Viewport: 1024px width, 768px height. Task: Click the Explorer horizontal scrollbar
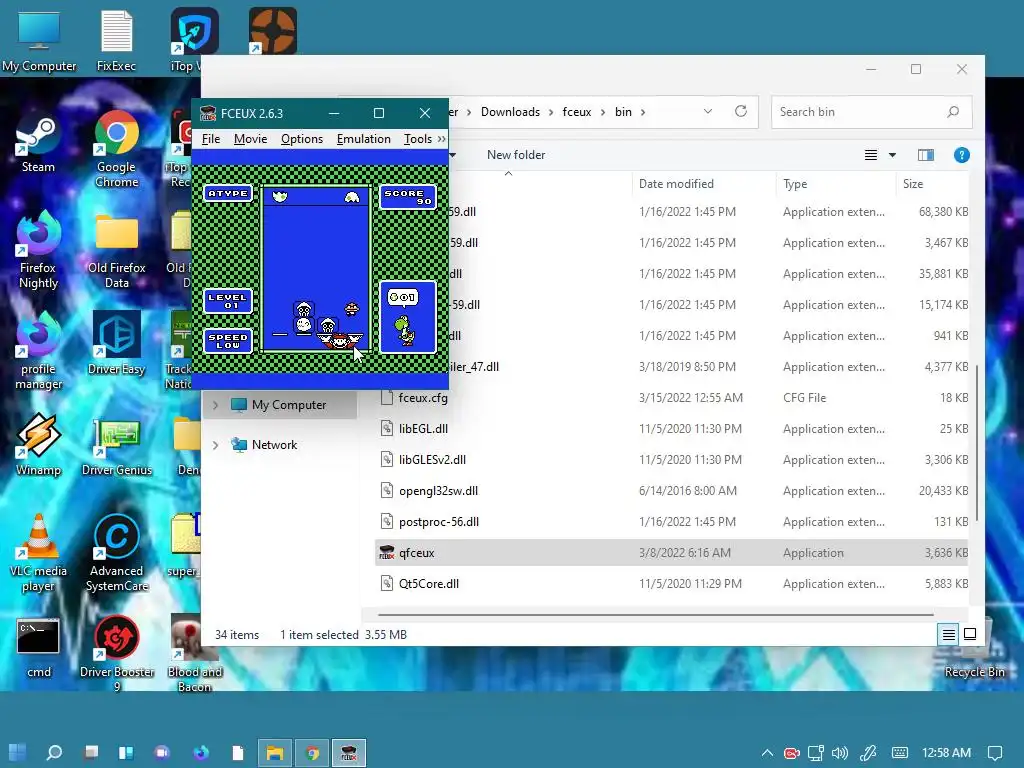[x=655, y=615]
